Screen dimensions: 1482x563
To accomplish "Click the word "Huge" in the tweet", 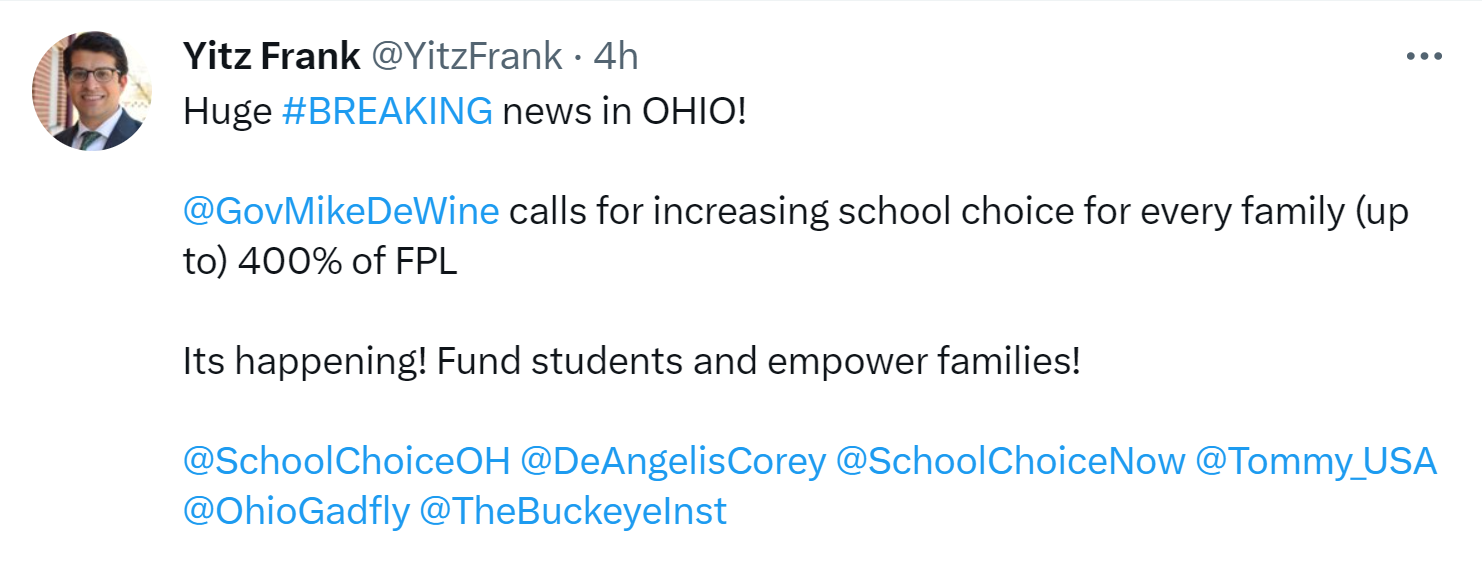I will point(227,111).
